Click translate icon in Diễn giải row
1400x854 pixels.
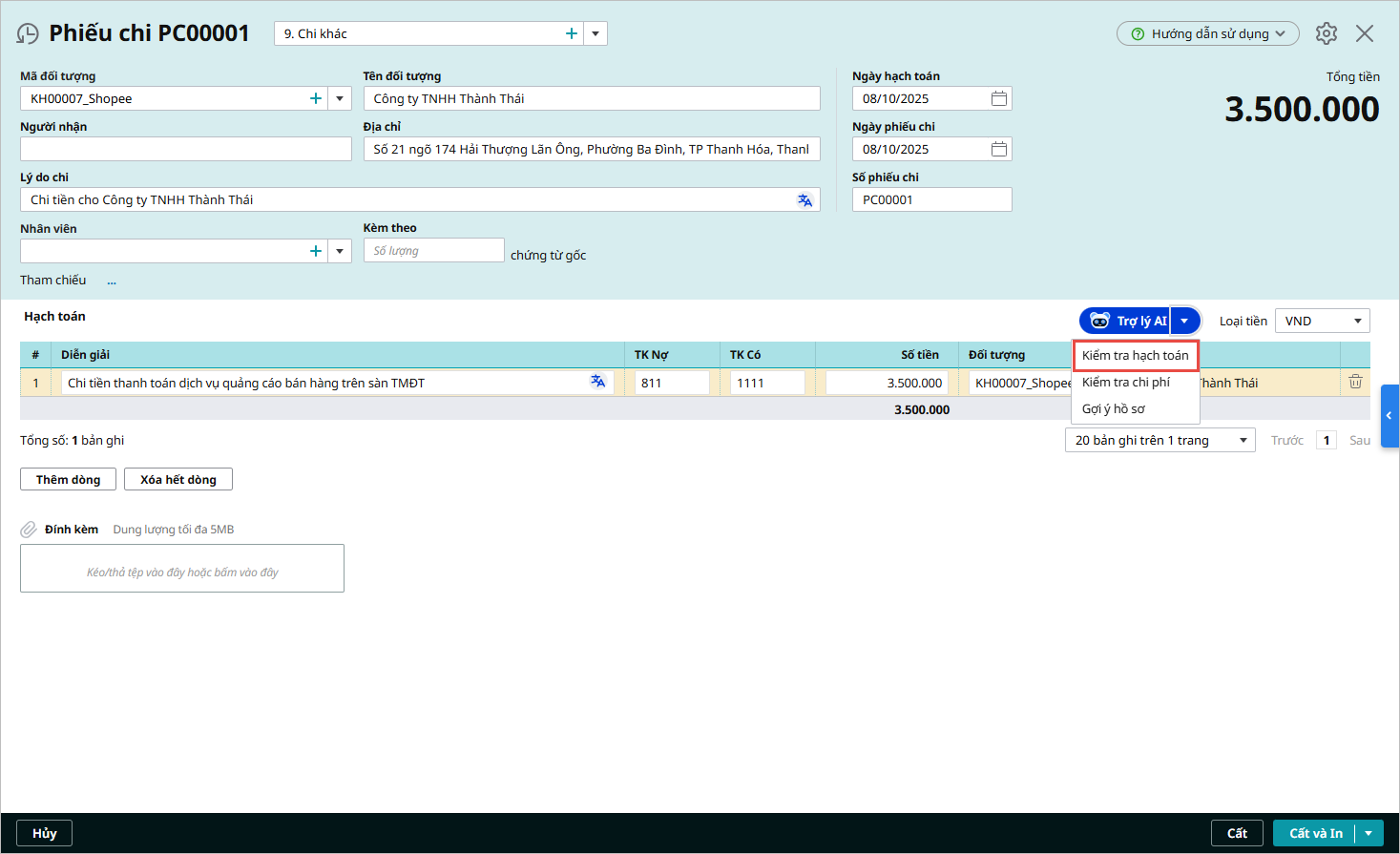tap(597, 382)
